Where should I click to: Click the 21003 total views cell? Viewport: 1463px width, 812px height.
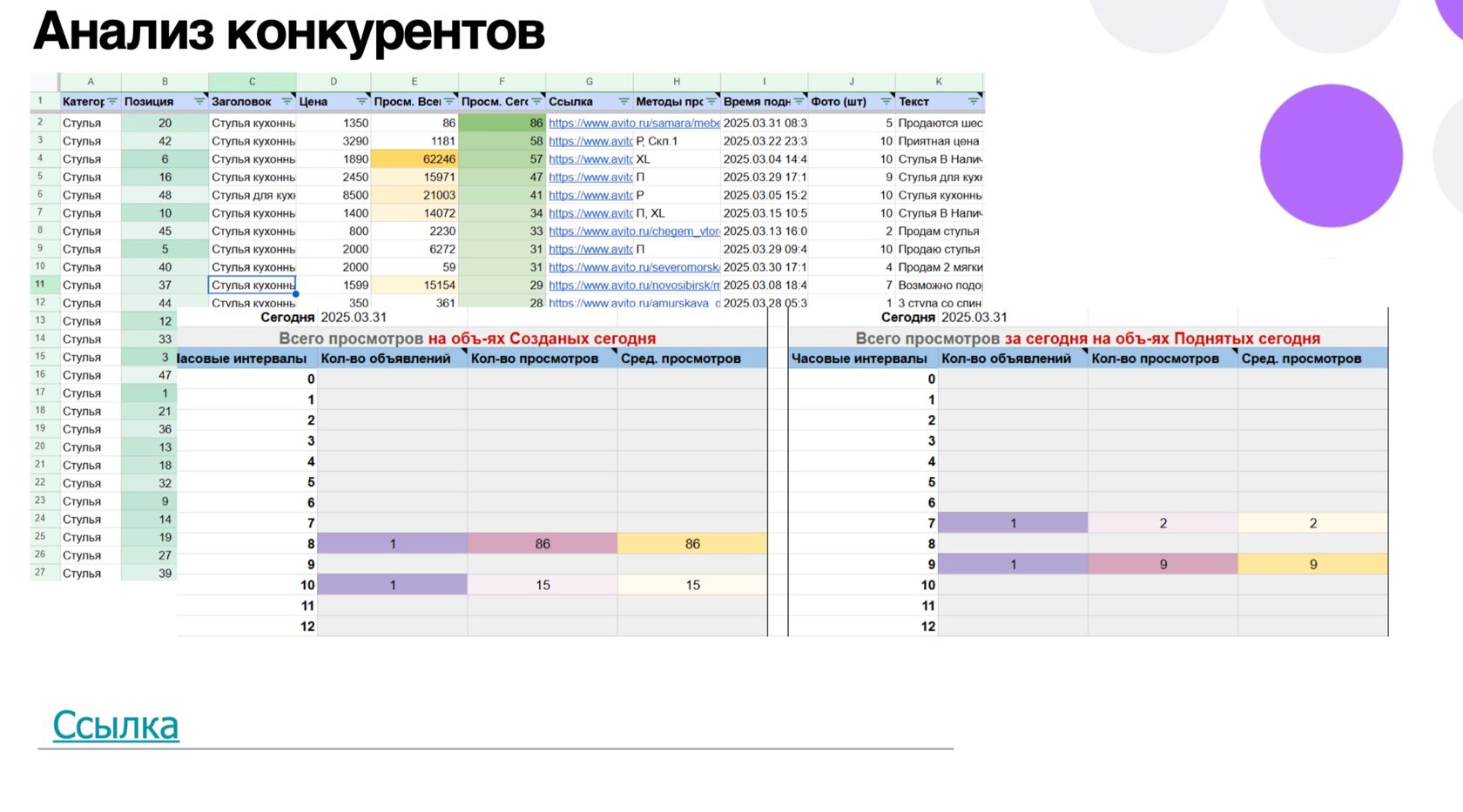tap(415, 195)
